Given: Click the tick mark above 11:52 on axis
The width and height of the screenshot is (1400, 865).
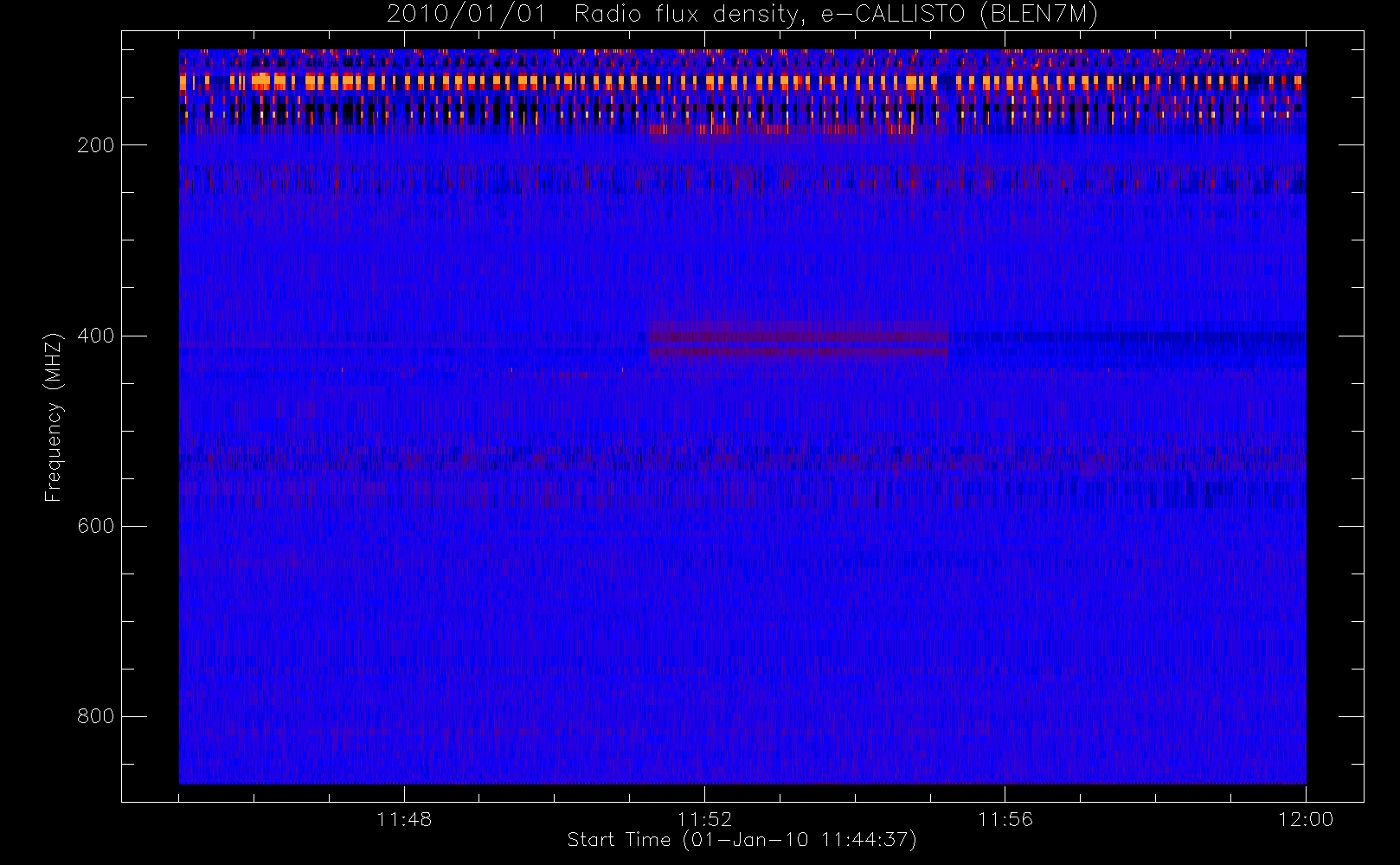Looking at the screenshot, I should 704,793.
